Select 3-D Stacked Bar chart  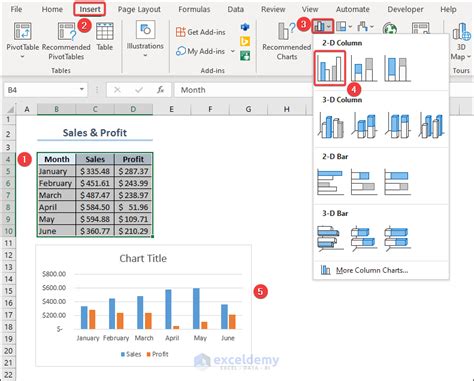[364, 238]
